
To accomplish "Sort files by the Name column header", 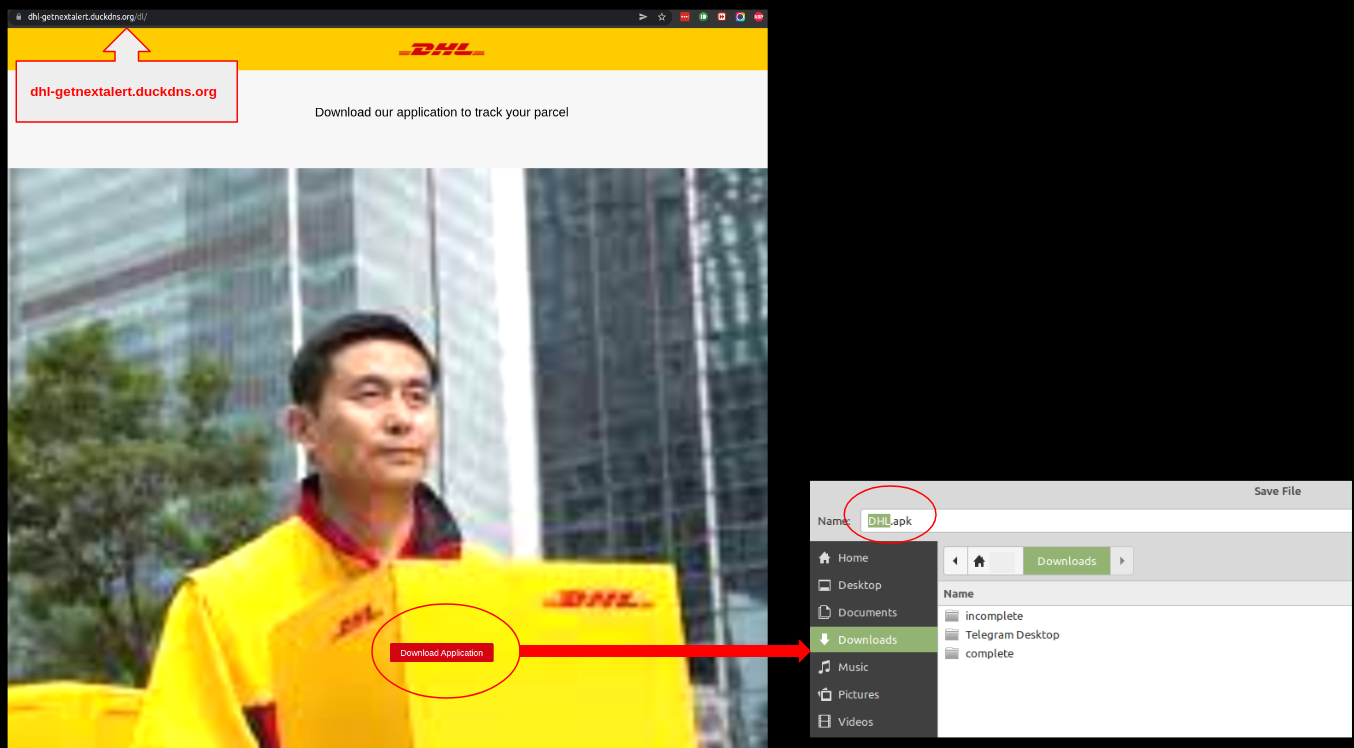I will tap(1146, 594).
